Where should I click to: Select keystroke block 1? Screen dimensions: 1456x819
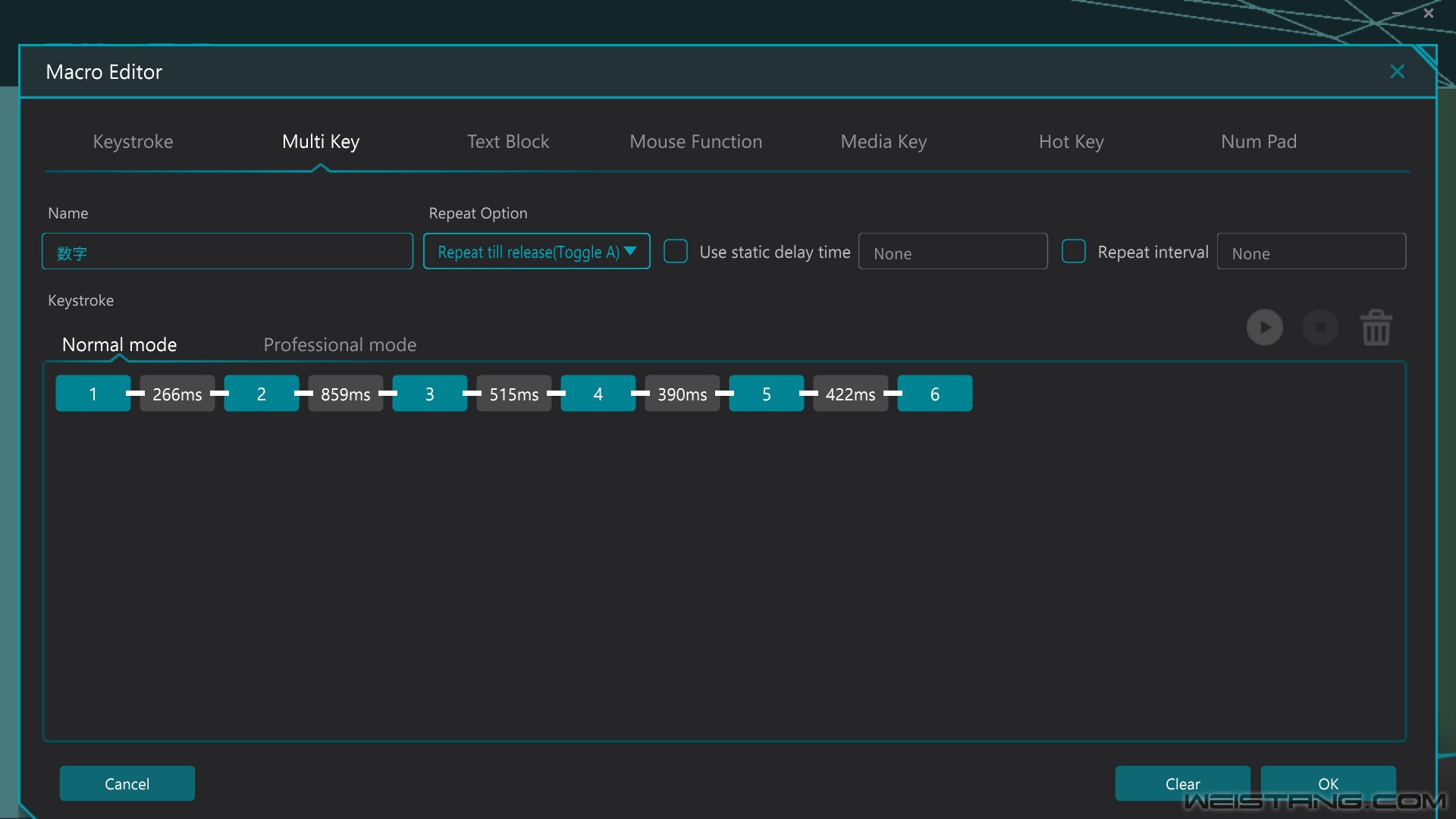[93, 394]
